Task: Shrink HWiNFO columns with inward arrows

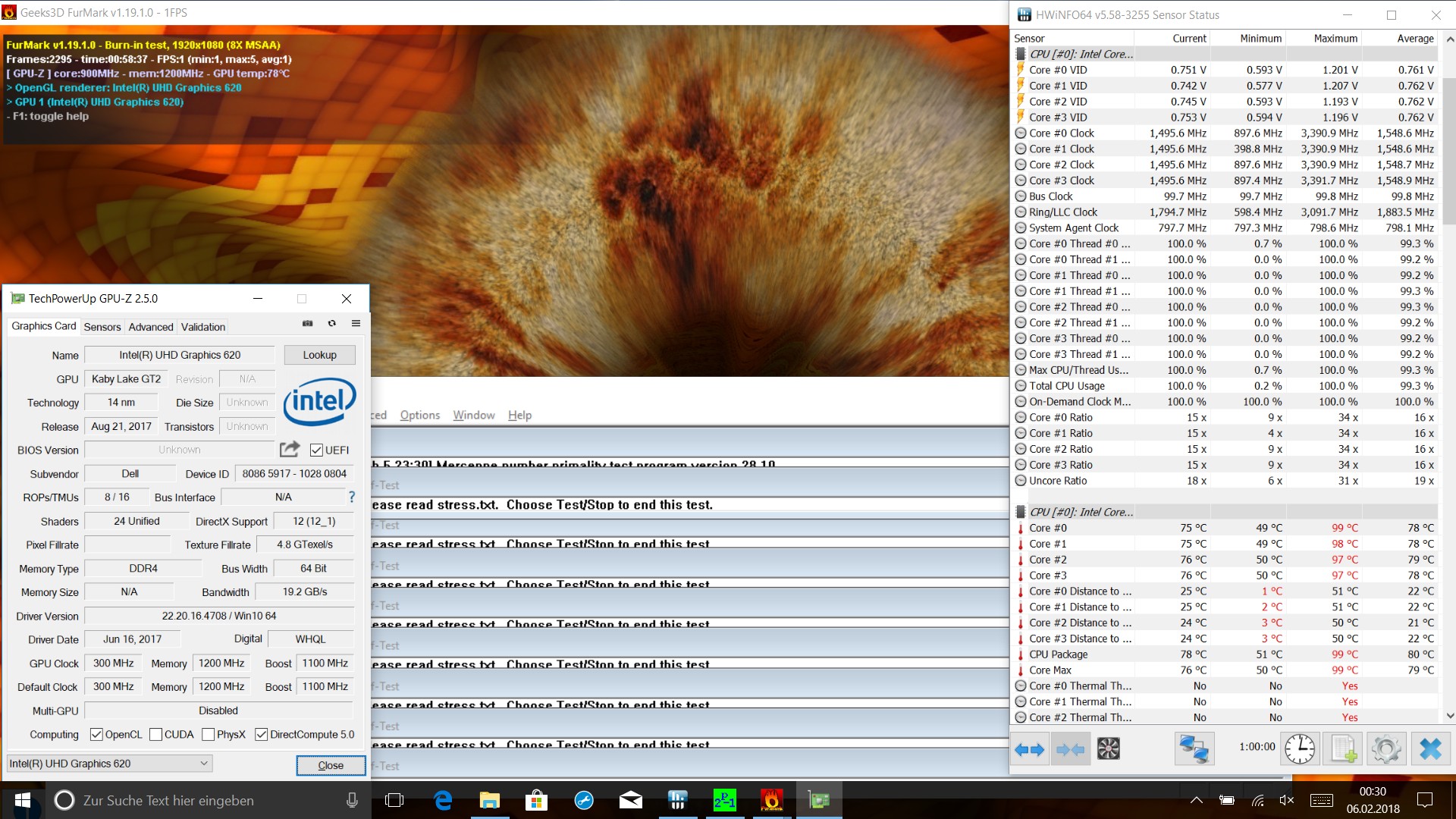Action: click(1070, 749)
